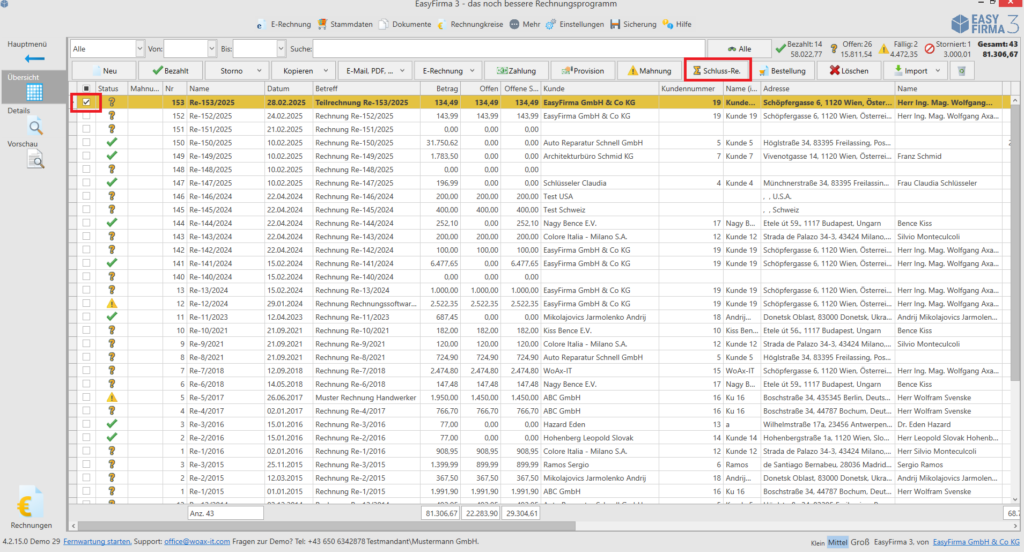Open the Details magnifier view
1024x552 pixels.
[x=35, y=127]
